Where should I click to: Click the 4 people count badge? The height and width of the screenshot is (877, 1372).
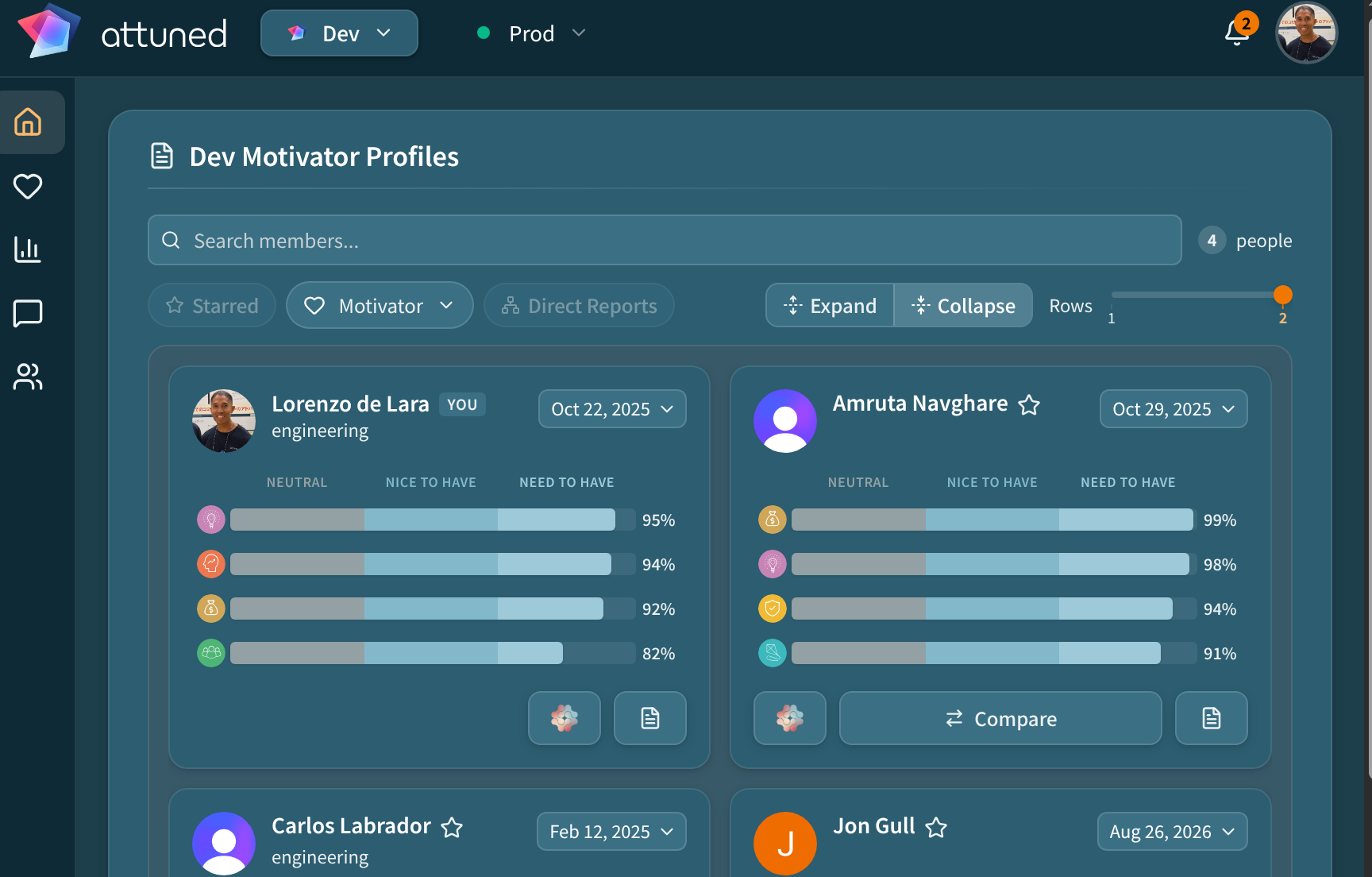point(1212,240)
